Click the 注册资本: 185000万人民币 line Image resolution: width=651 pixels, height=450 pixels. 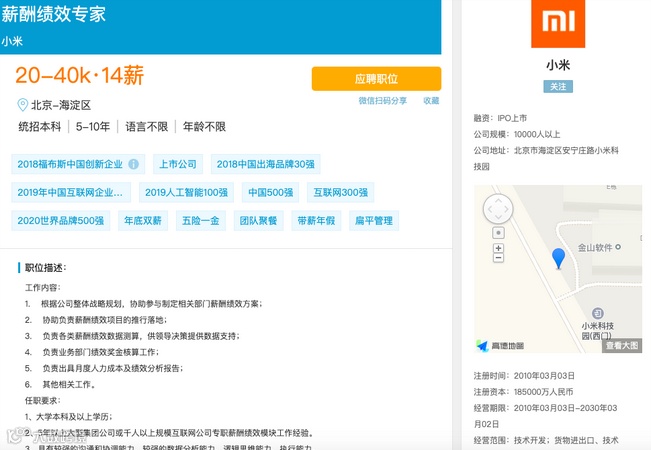coord(523,392)
